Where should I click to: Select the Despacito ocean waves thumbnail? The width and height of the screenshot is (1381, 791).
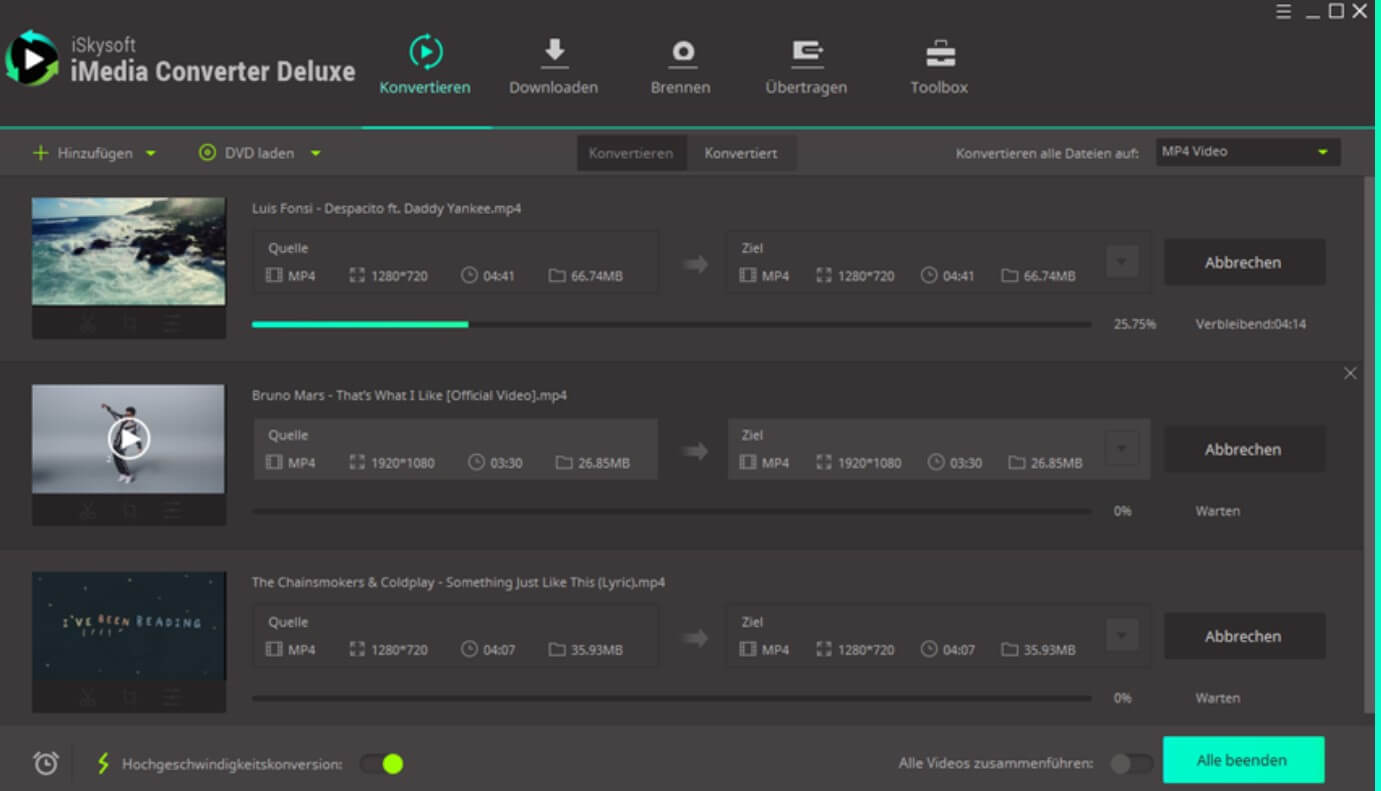[129, 251]
